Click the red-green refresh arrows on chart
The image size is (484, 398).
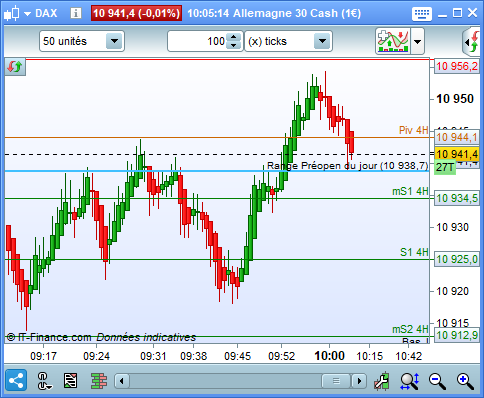click(x=15, y=67)
